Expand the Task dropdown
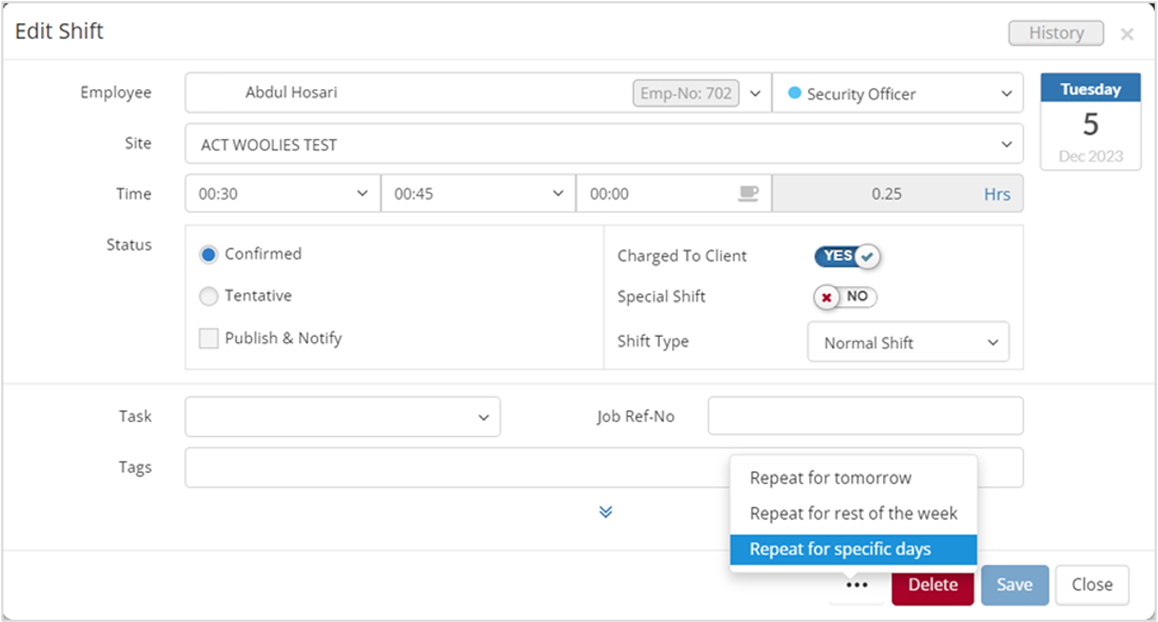 (x=342, y=417)
